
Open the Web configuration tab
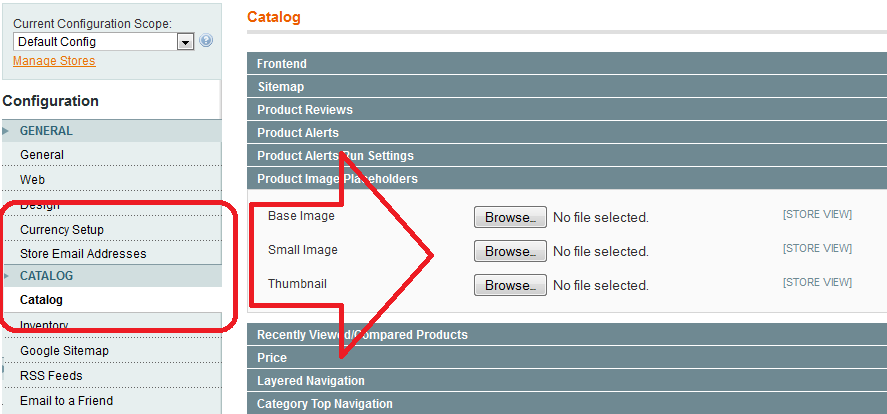coord(32,180)
